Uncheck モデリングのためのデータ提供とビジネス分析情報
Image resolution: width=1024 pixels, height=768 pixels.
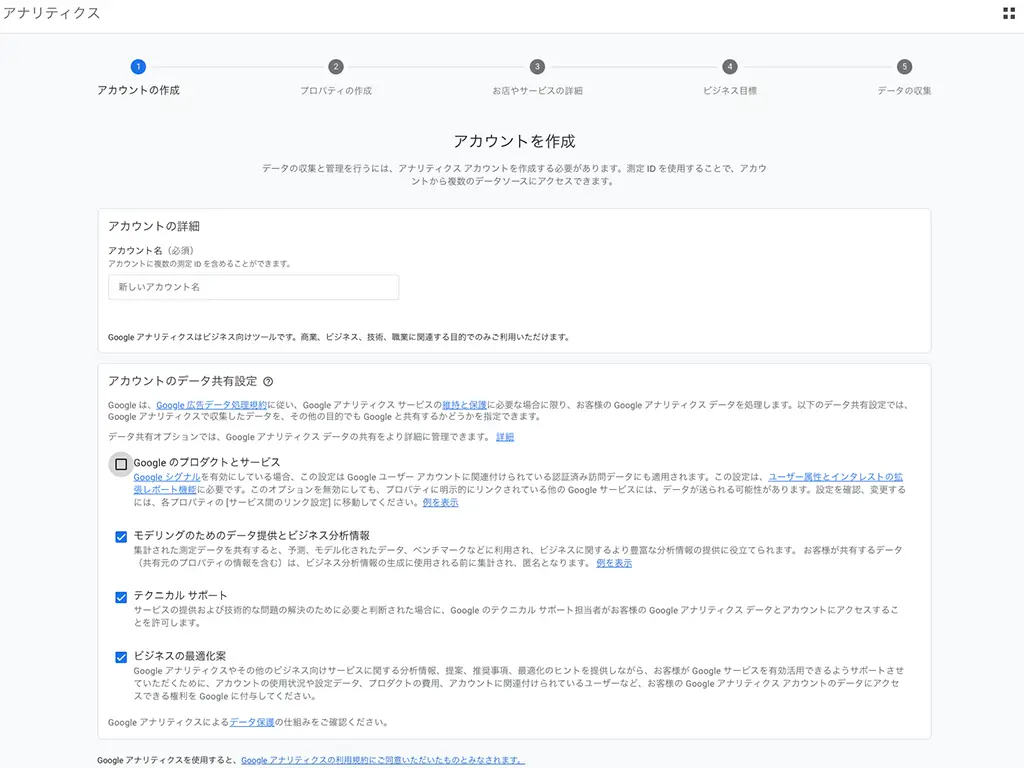121,537
